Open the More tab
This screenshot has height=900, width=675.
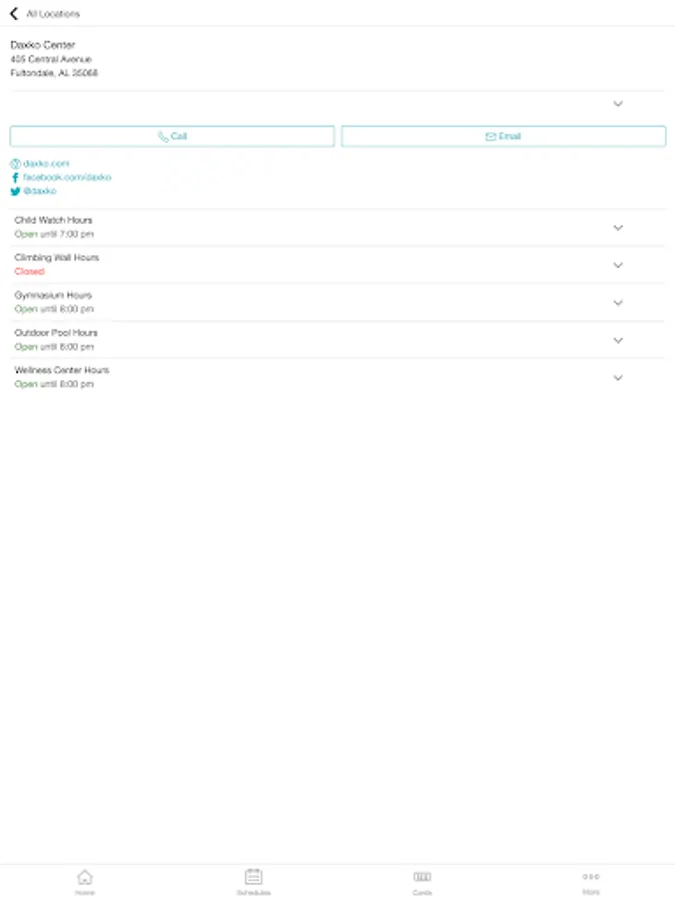[x=591, y=882]
